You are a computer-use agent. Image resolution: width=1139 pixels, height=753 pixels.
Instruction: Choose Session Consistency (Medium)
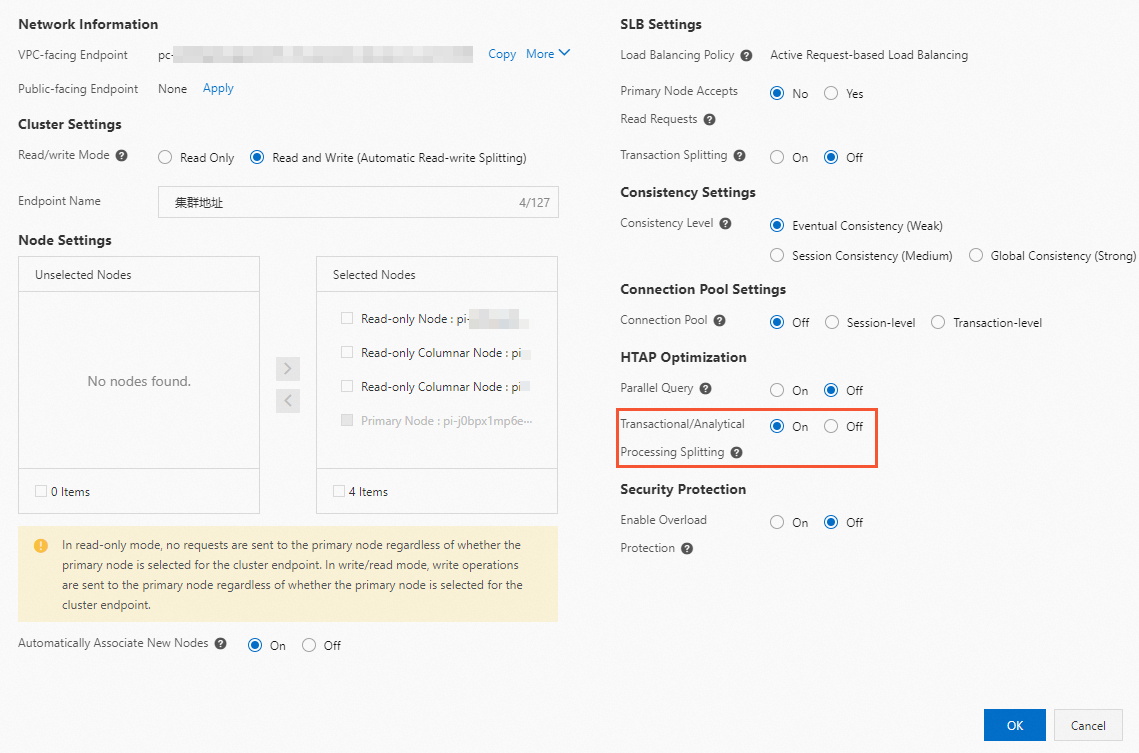[x=777, y=256]
